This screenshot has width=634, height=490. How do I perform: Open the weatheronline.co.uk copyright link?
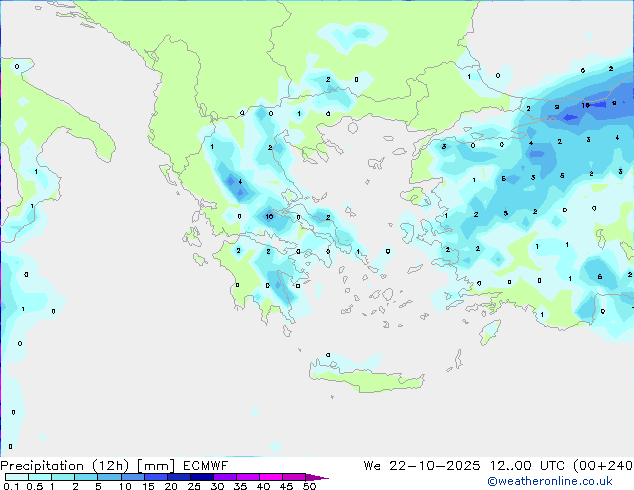point(550,481)
